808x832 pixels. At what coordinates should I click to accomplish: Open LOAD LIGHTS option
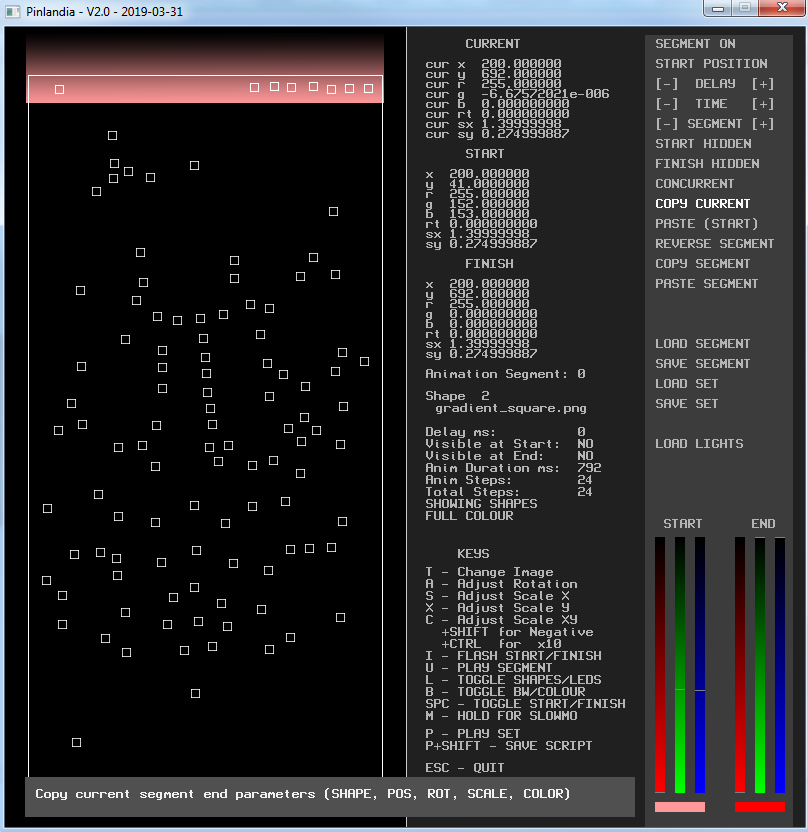point(699,444)
